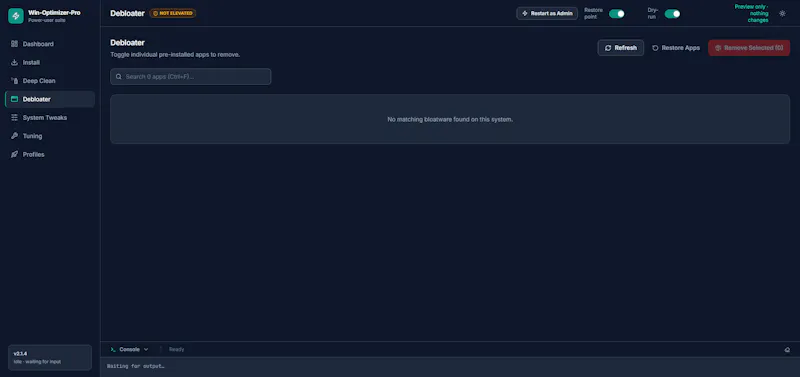The height and width of the screenshot is (377, 800).
Task: Click the 'Waiting for output…' console line
Action: (x=136, y=366)
